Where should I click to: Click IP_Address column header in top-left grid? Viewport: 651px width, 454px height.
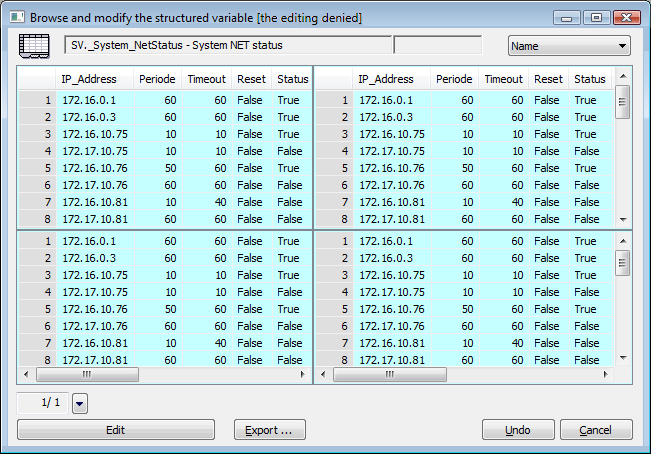89,79
